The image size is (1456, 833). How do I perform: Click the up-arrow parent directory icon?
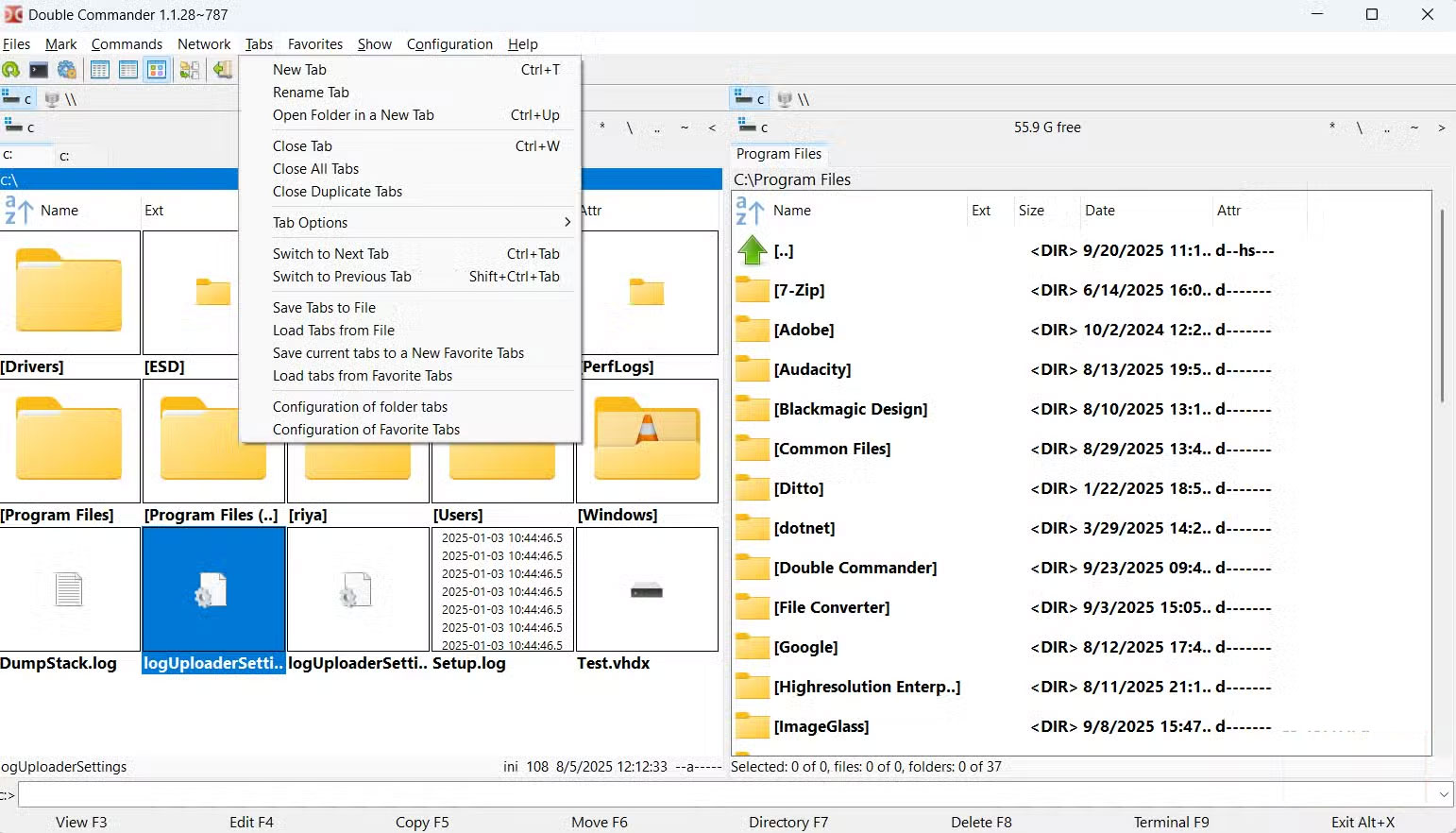[x=752, y=250]
